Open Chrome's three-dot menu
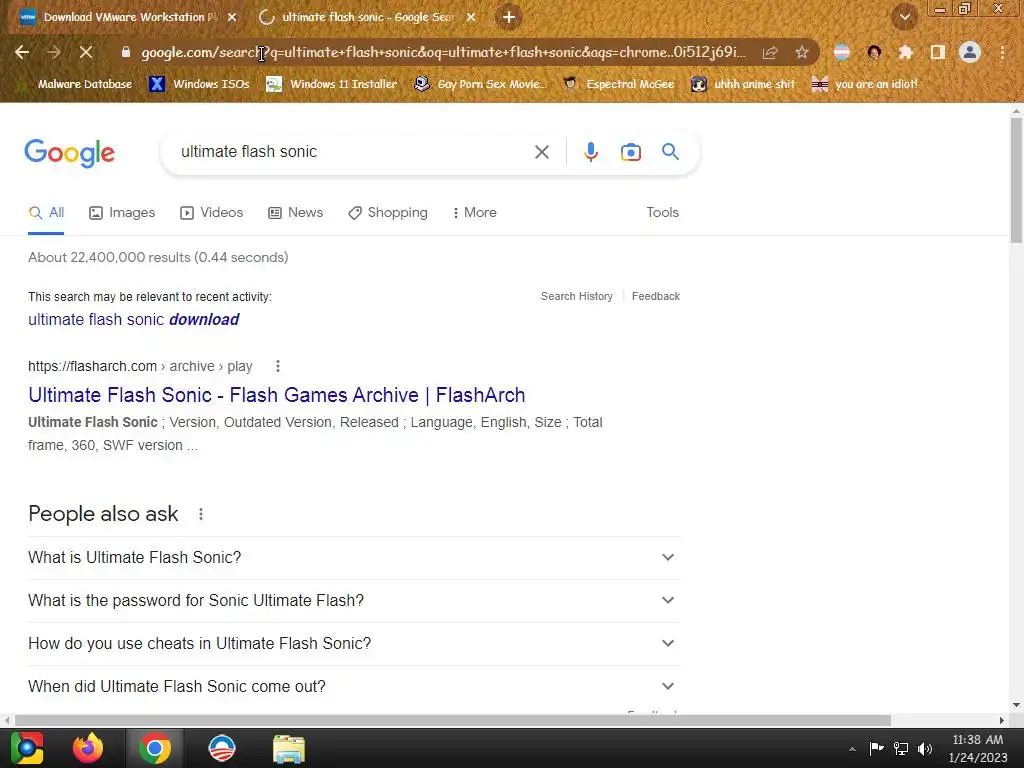This screenshot has height=768, width=1024. click(x=1002, y=52)
